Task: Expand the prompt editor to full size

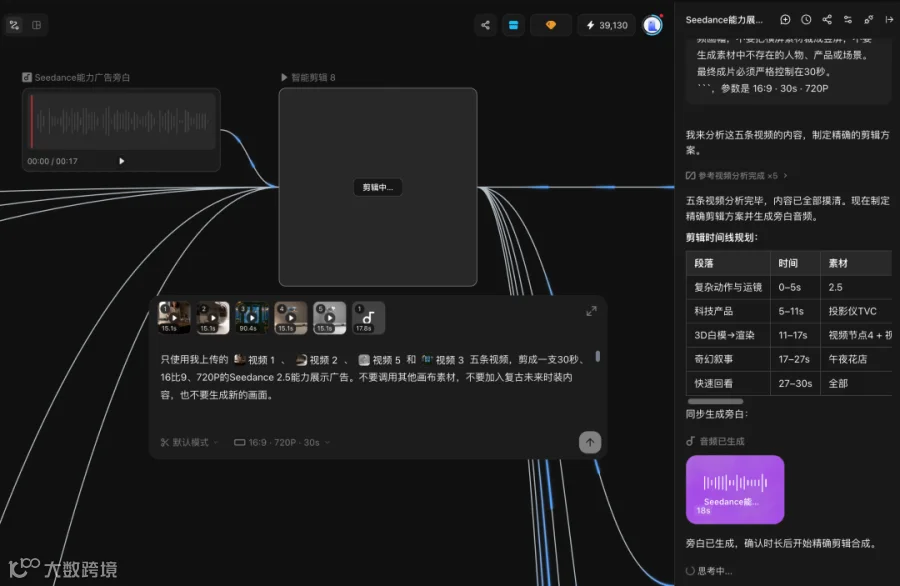Action: click(591, 311)
